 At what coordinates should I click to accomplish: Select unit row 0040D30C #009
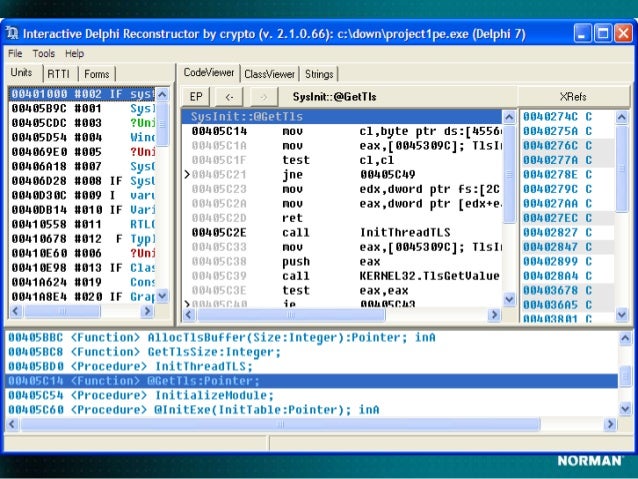coord(82,195)
